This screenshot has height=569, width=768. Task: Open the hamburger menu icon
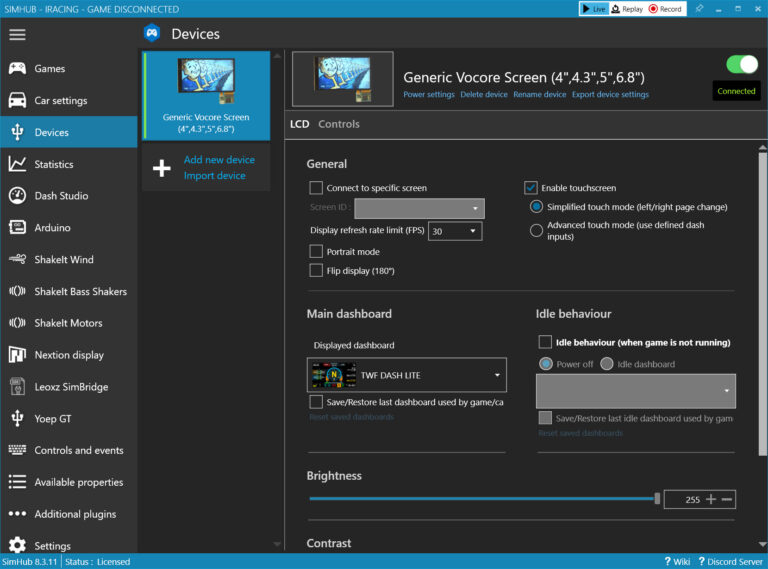click(17, 34)
